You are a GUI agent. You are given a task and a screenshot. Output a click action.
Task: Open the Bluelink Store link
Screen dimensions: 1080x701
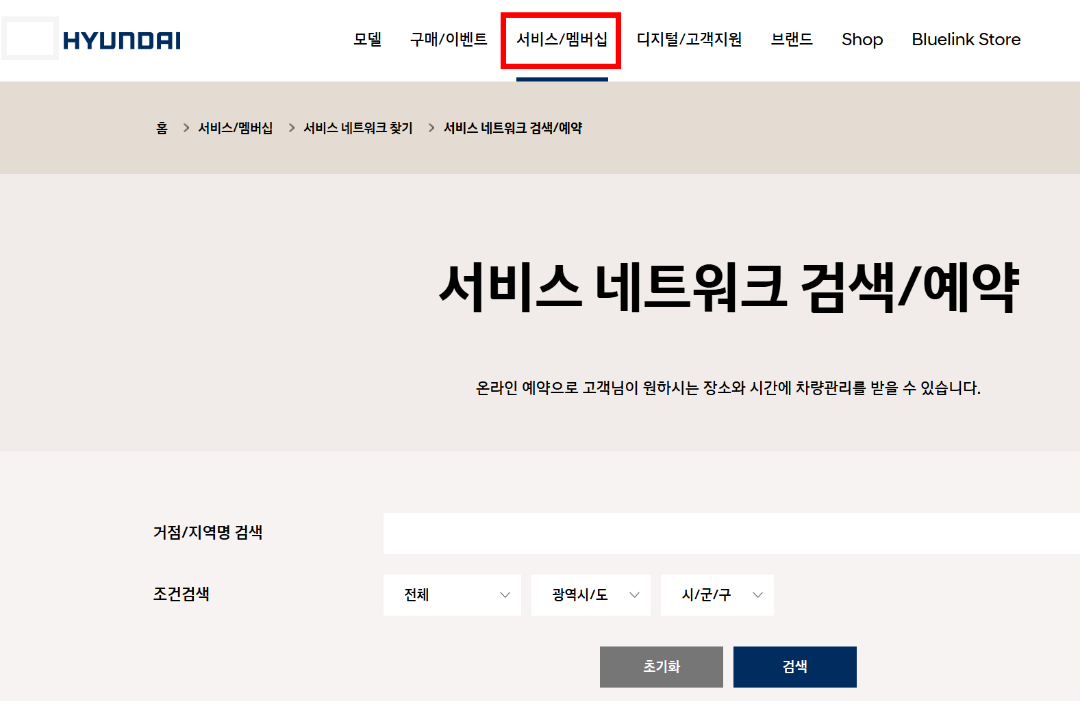(x=966, y=39)
